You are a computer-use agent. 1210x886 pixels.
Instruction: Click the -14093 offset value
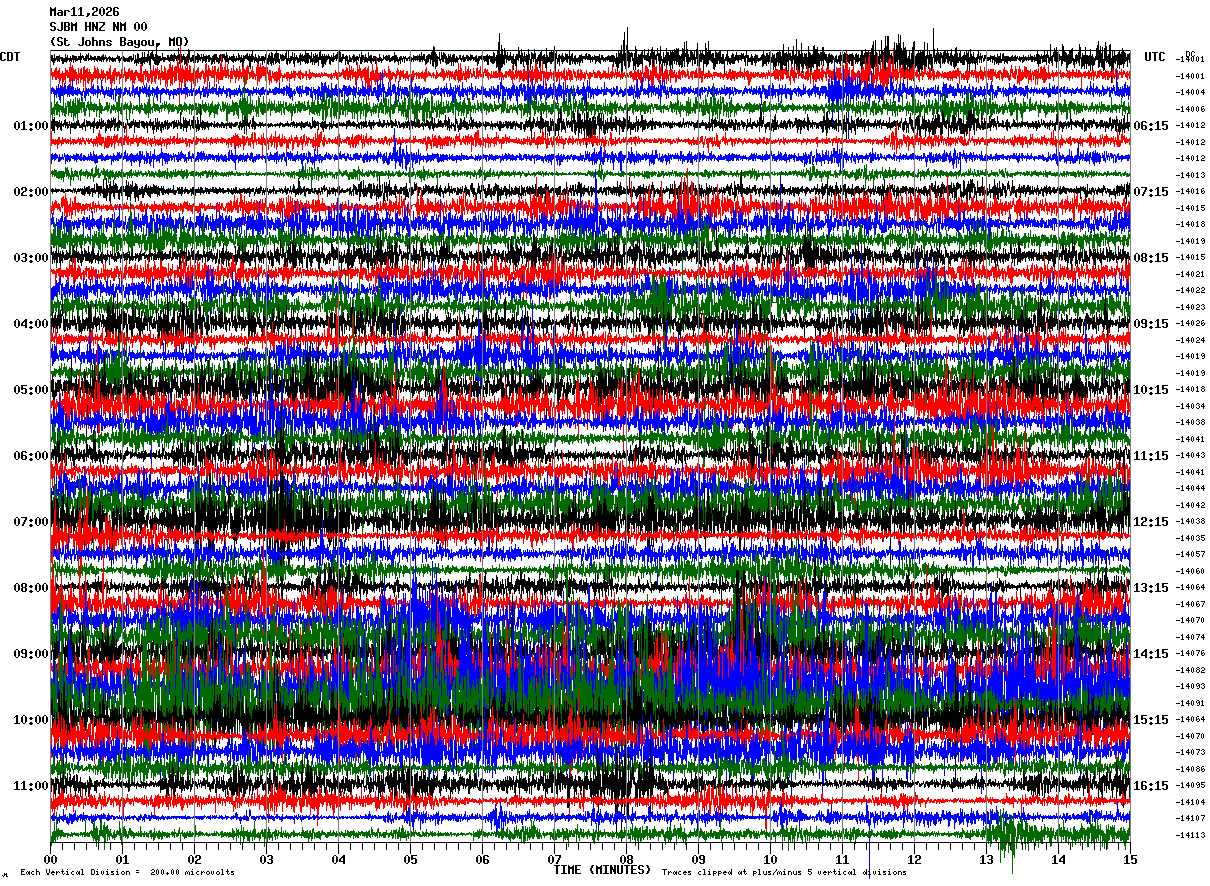click(1190, 686)
